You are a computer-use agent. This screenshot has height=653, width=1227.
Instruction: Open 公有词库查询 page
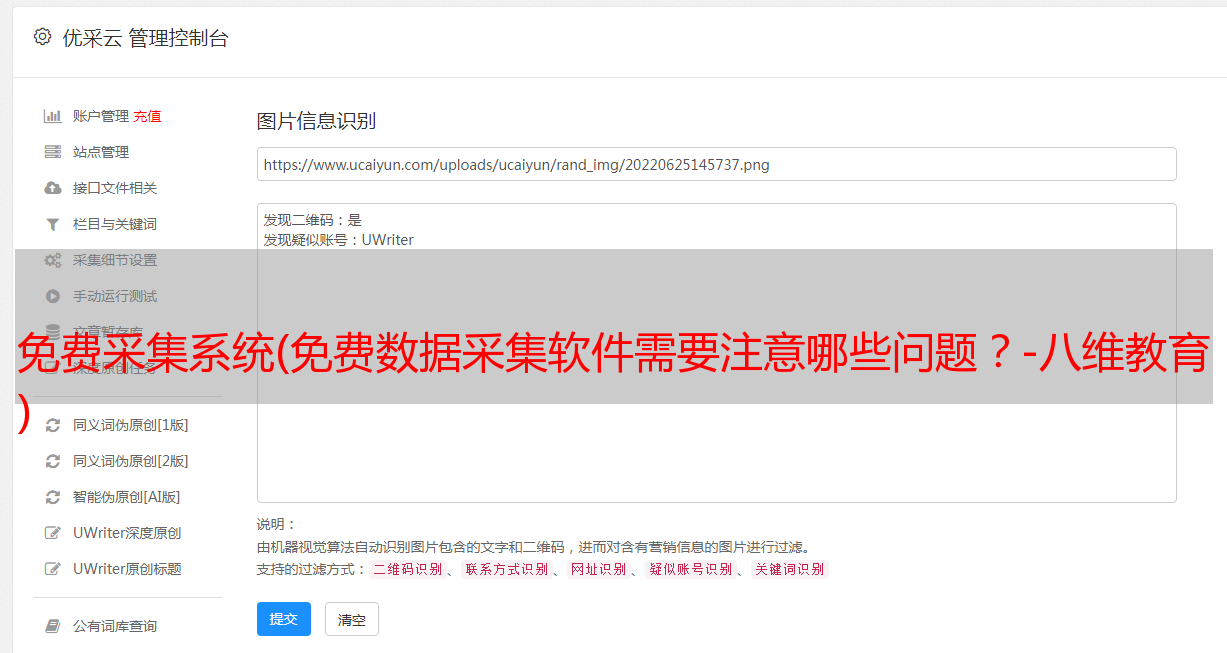point(115,626)
